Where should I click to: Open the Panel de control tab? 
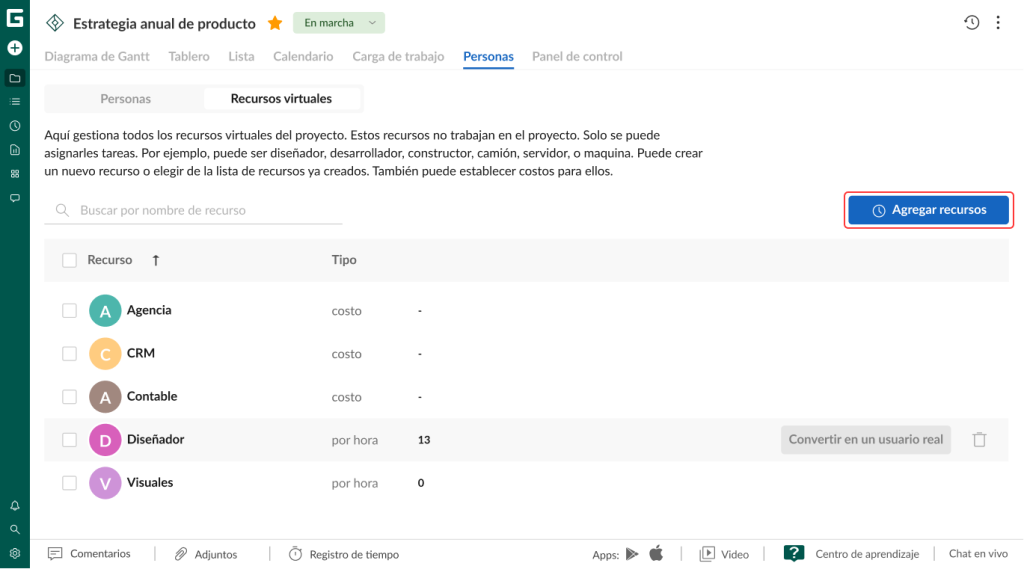577,56
